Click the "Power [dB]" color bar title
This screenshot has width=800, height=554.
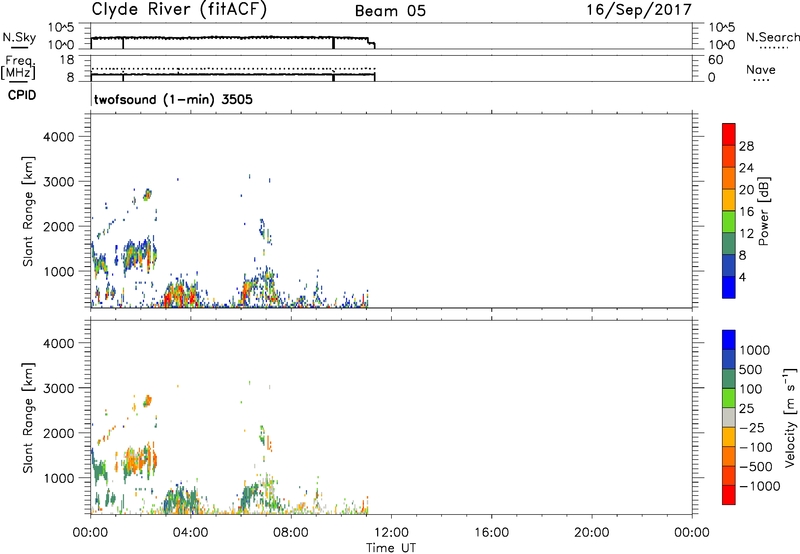point(763,211)
